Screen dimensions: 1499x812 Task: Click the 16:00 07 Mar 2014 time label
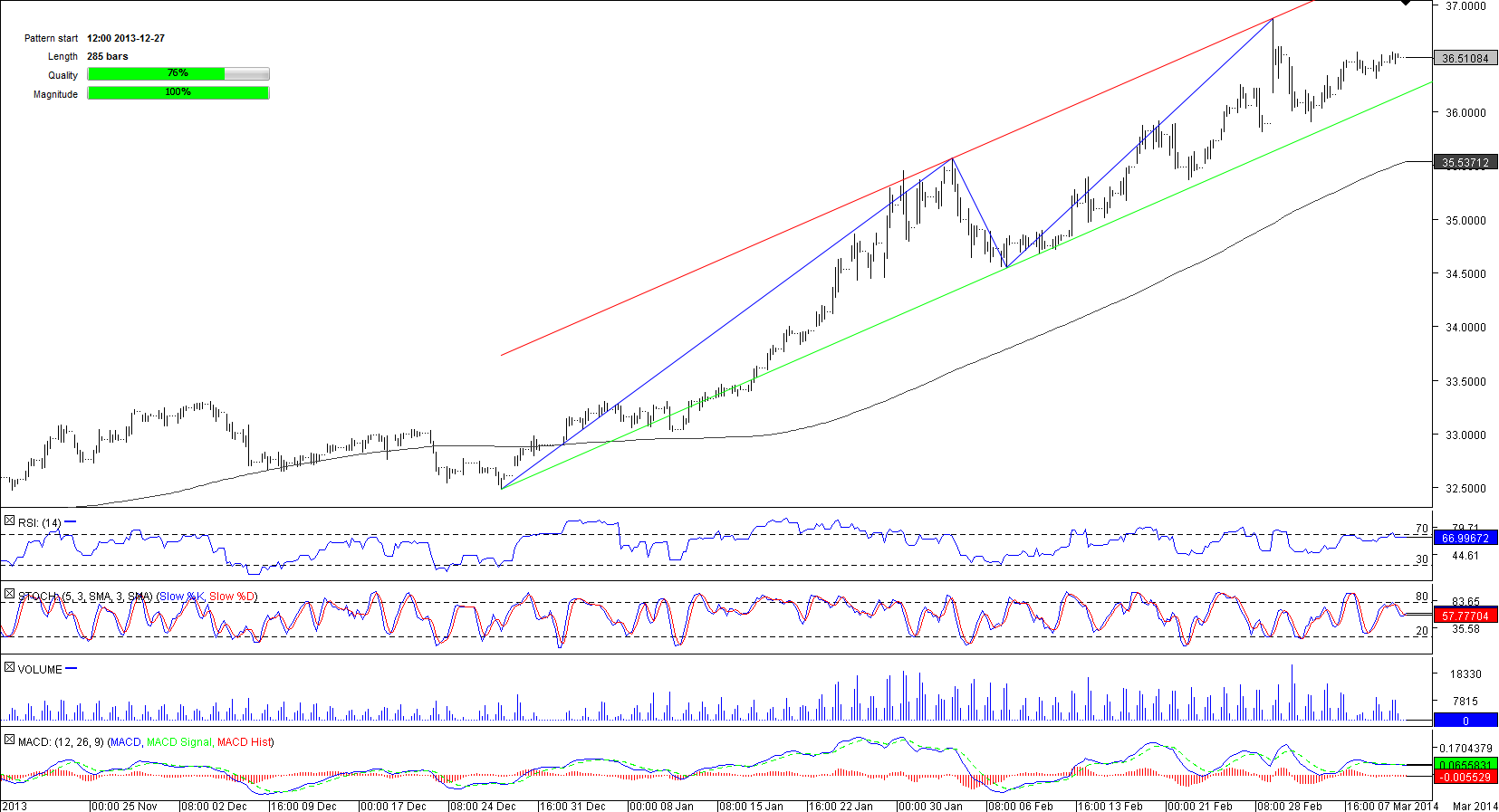point(1394,806)
